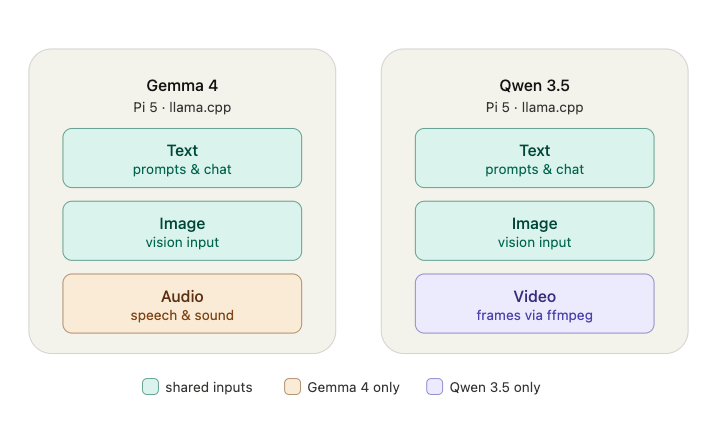Click the shared inputs legend label

tap(209, 387)
